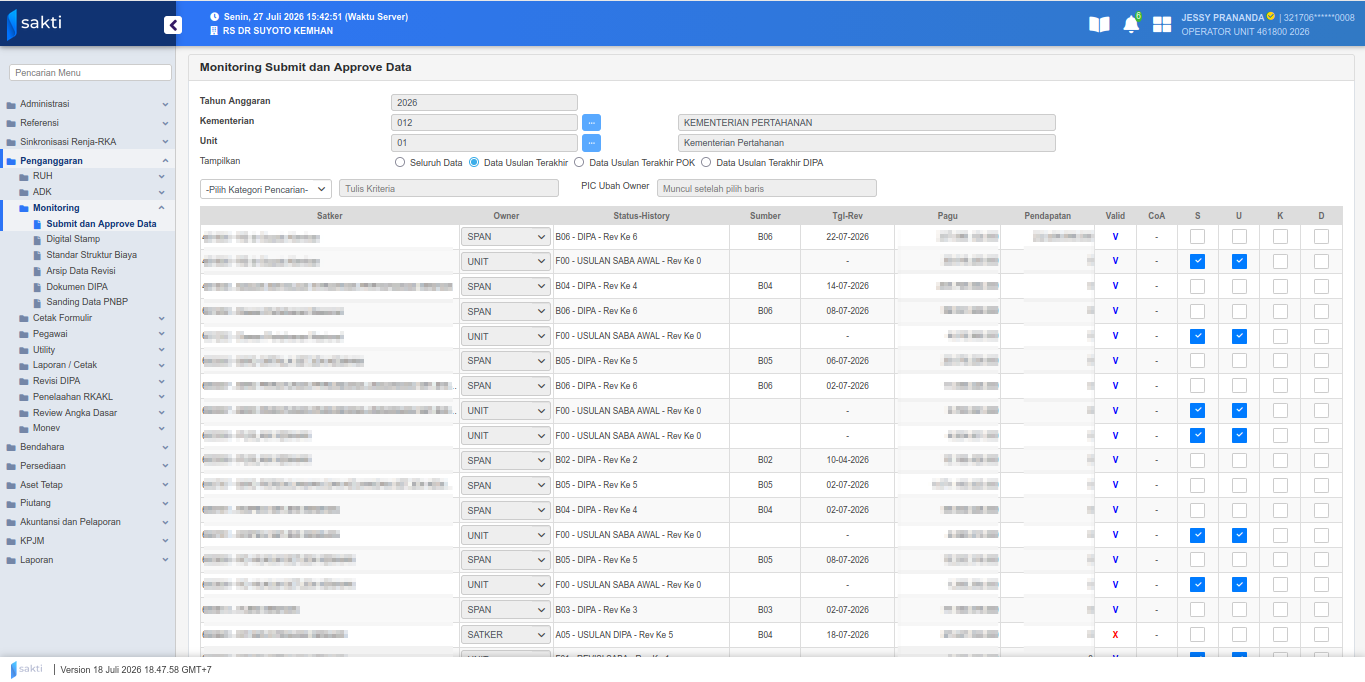Click the Dokumen DIPA document icon

[38, 287]
